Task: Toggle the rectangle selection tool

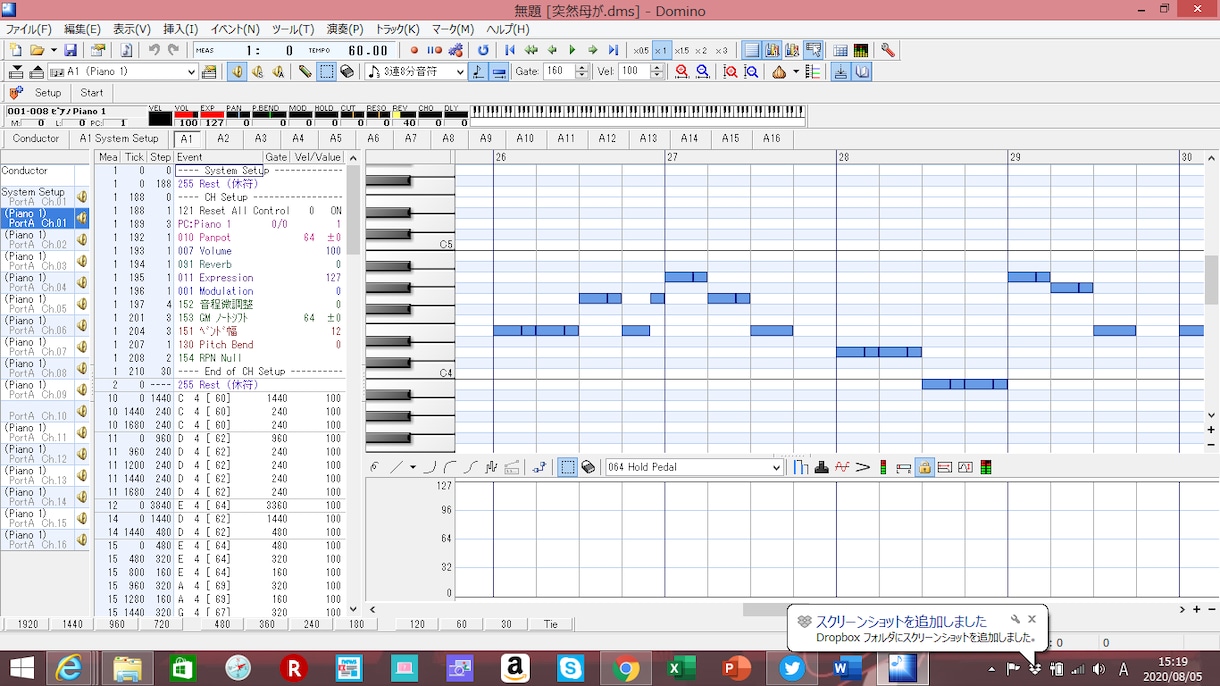Action: pyautogui.click(x=327, y=72)
